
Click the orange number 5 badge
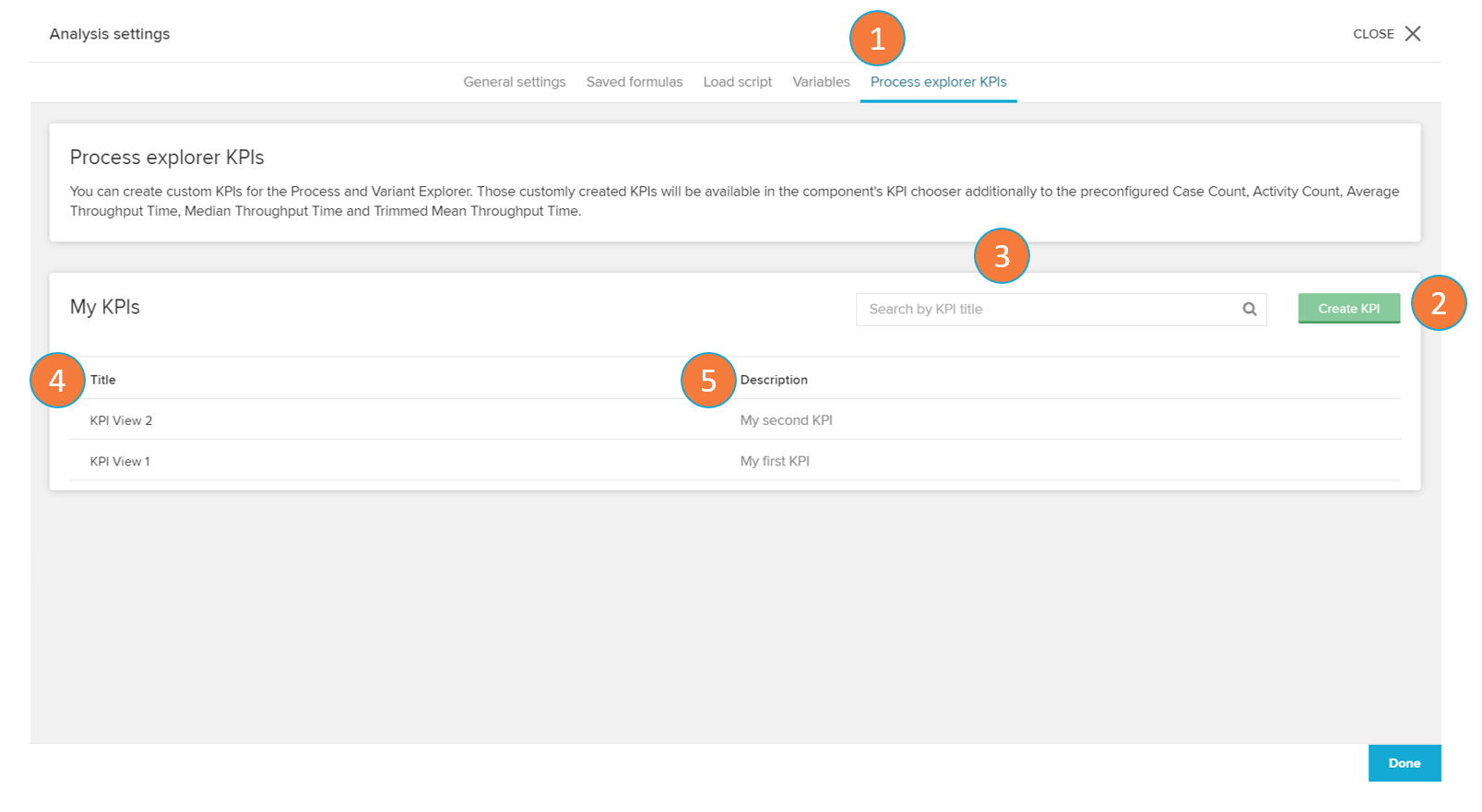click(x=708, y=380)
